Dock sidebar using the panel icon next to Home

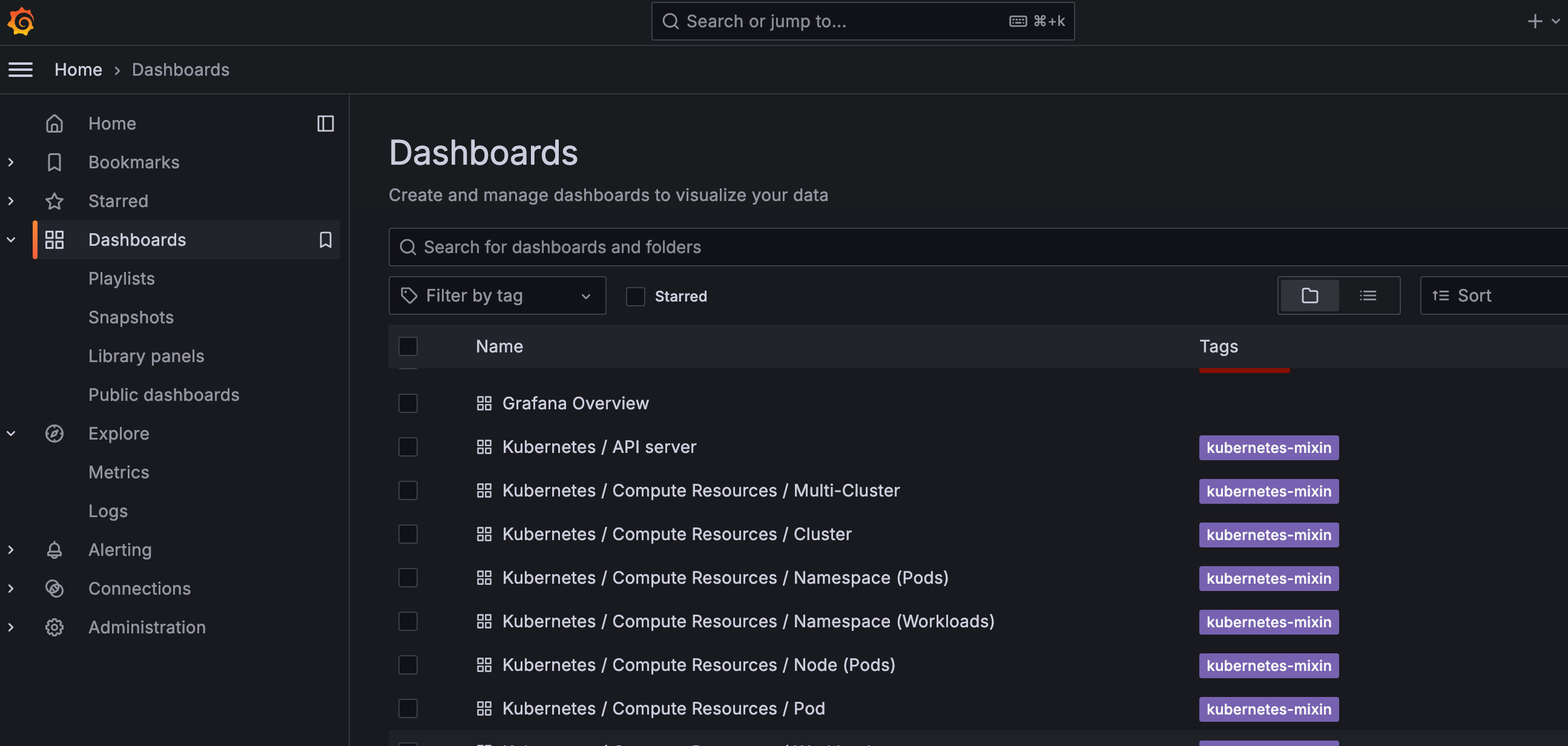point(326,124)
